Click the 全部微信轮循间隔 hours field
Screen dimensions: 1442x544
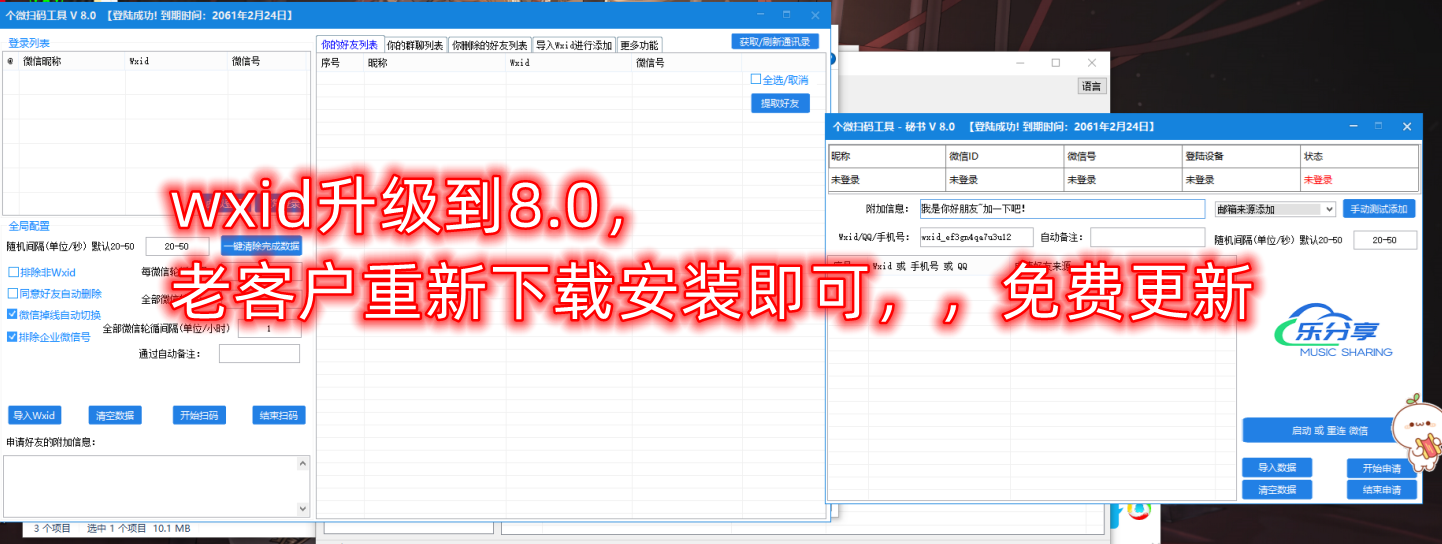269,328
